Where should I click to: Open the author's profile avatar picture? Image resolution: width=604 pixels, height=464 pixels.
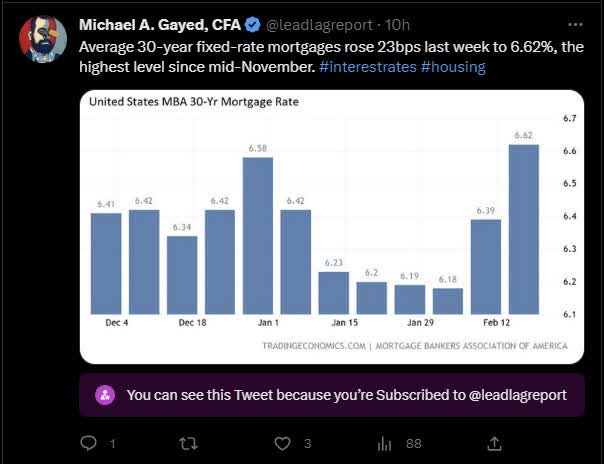pos(43,39)
